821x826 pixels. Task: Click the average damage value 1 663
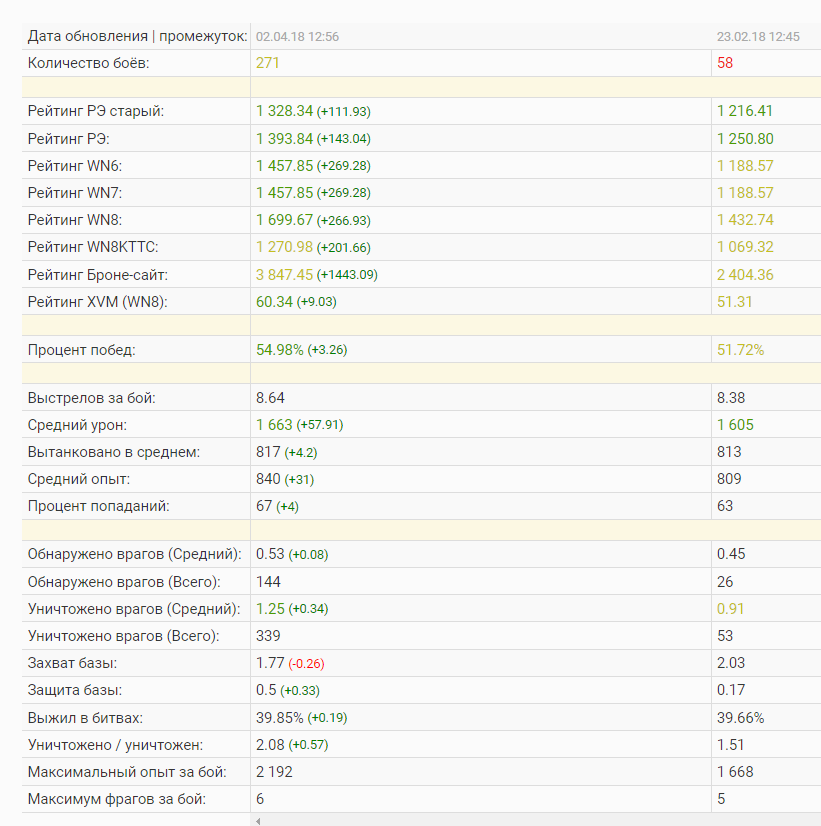click(x=275, y=425)
